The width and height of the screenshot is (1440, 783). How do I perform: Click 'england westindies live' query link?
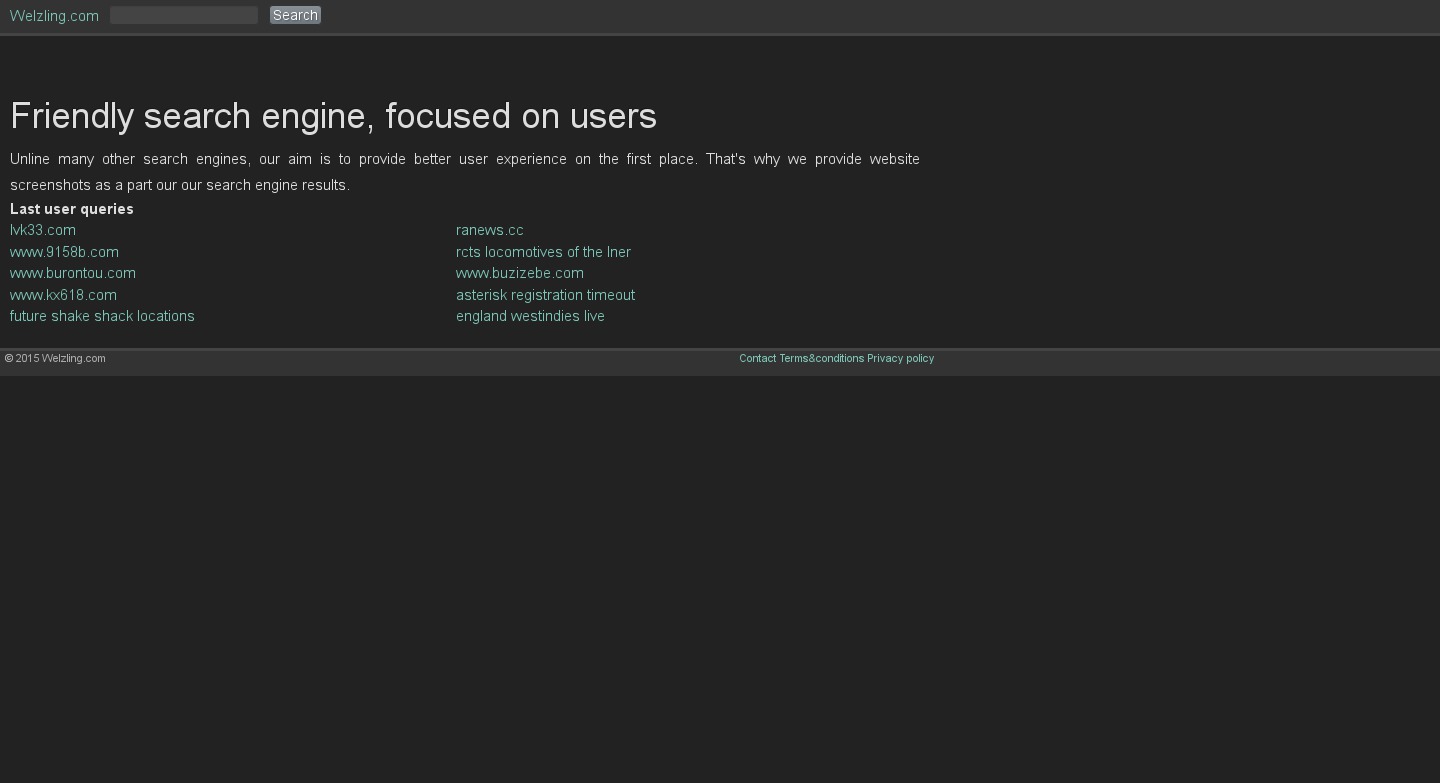pos(530,316)
